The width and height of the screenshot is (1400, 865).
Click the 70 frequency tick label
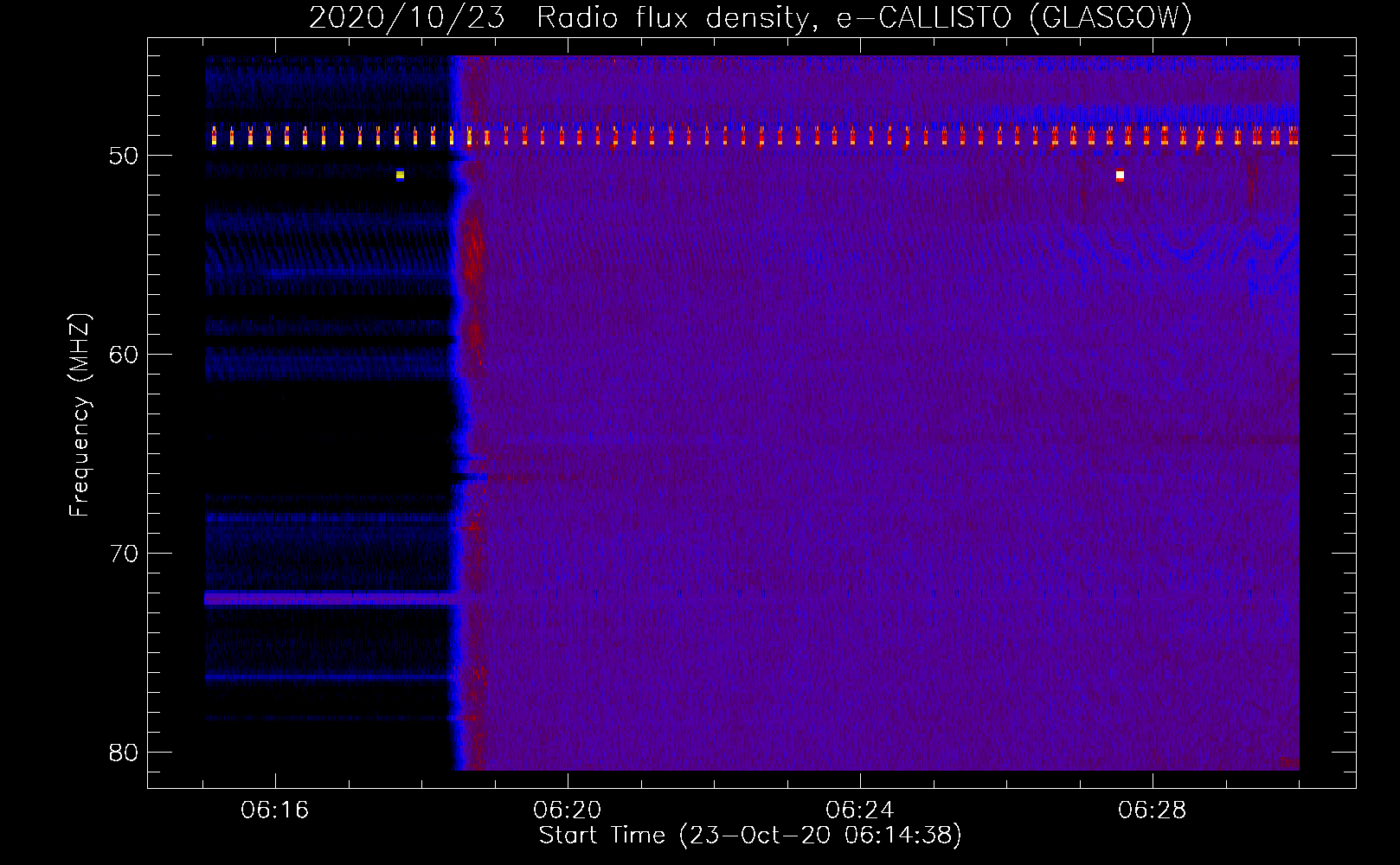click(124, 554)
